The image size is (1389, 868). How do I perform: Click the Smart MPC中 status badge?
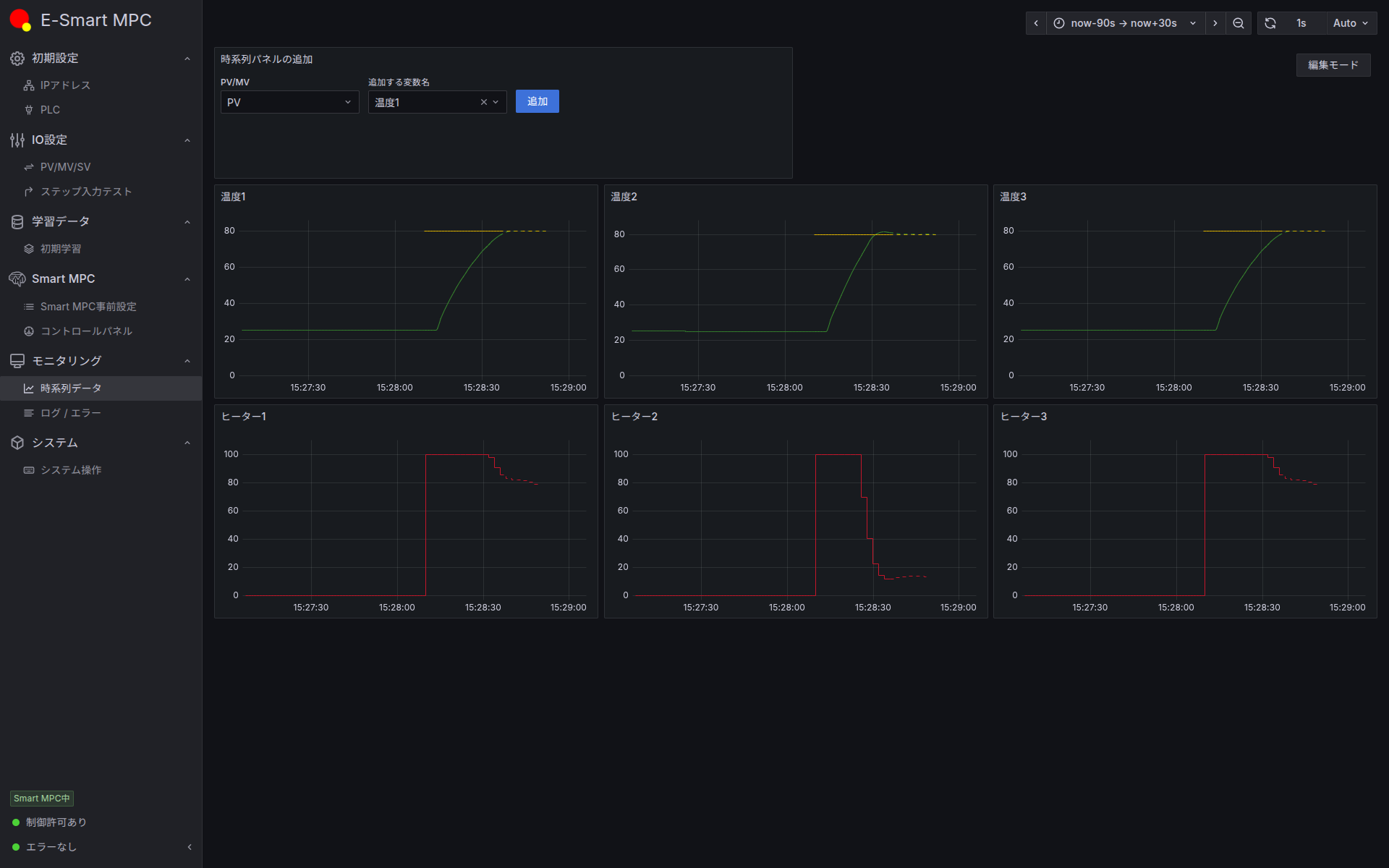point(42,799)
